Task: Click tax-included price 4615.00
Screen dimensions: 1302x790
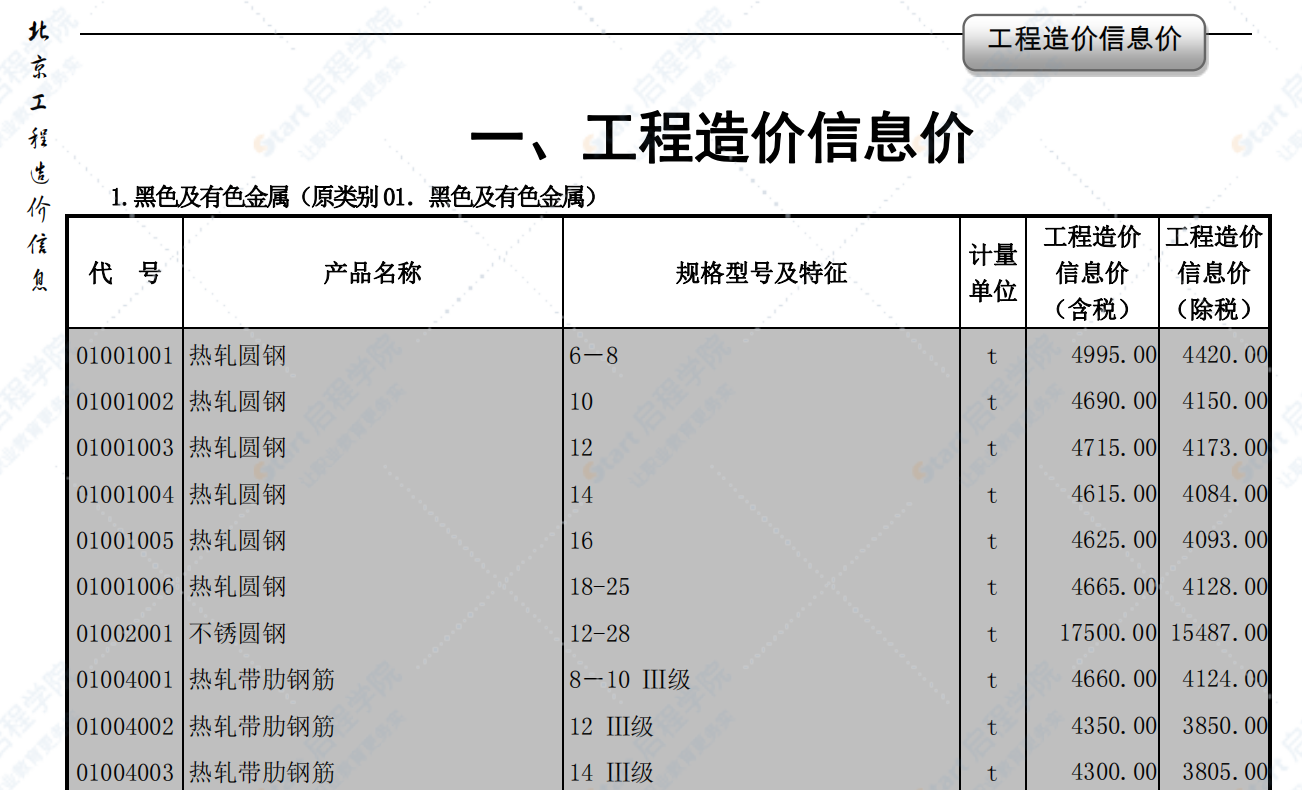Action: 1114,494
